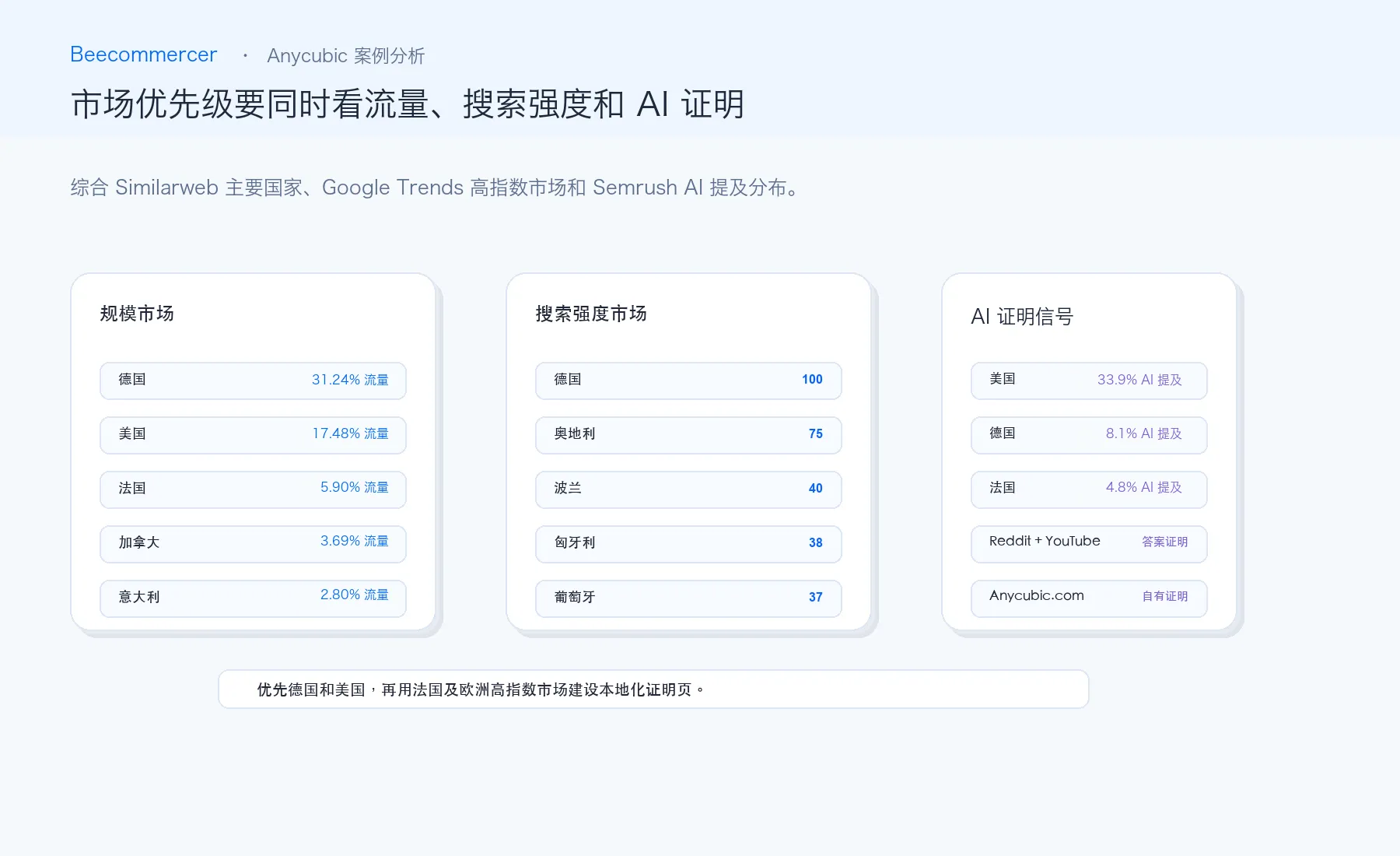Click the Beecommercer brand link
The image size is (1400, 856).
pyautogui.click(x=144, y=54)
